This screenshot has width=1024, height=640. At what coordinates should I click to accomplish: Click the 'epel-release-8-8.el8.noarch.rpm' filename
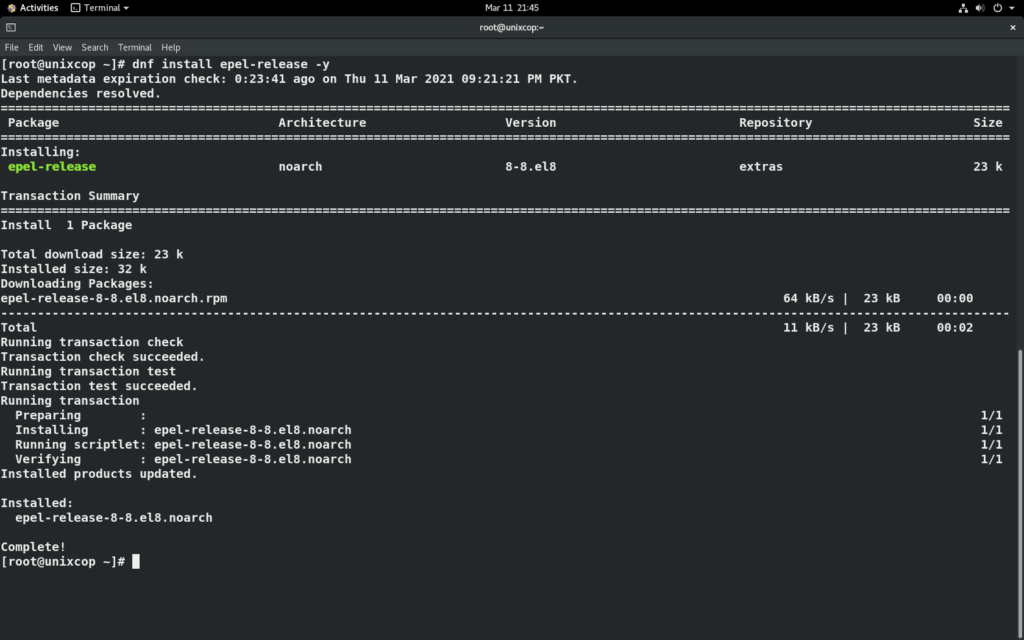pyautogui.click(x=114, y=298)
